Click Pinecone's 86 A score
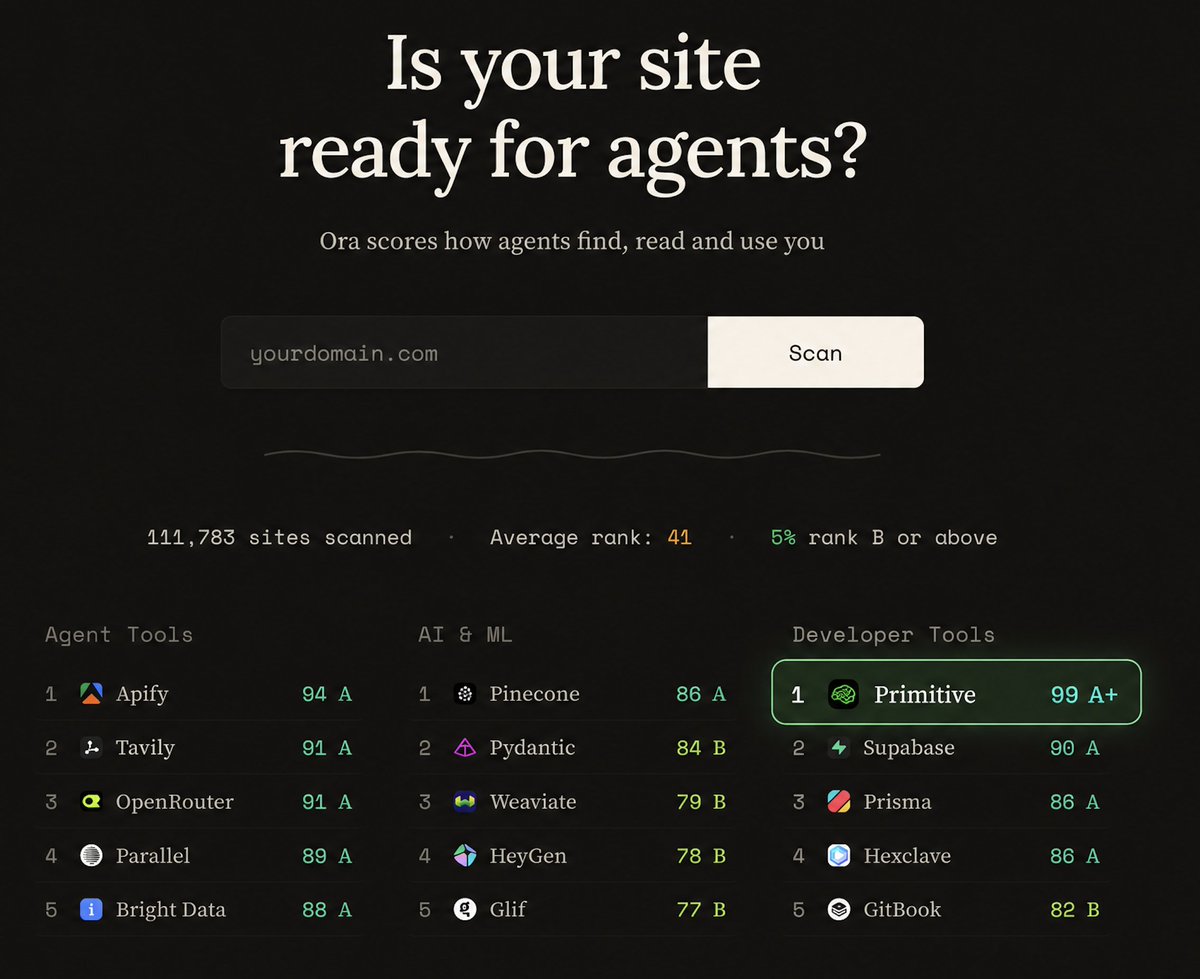Image resolution: width=1200 pixels, height=979 pixels. point(701,694)
